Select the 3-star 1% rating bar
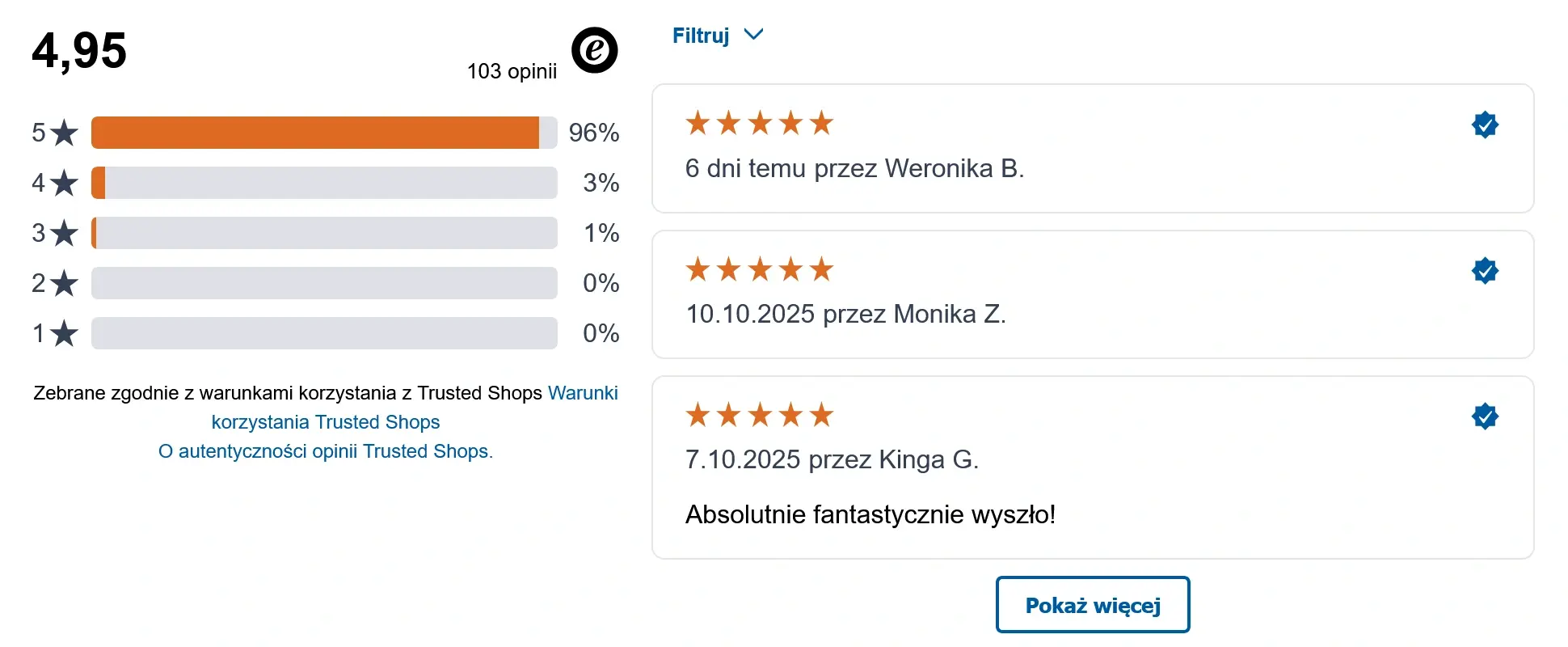The image size is (1568, 647). 324,233
